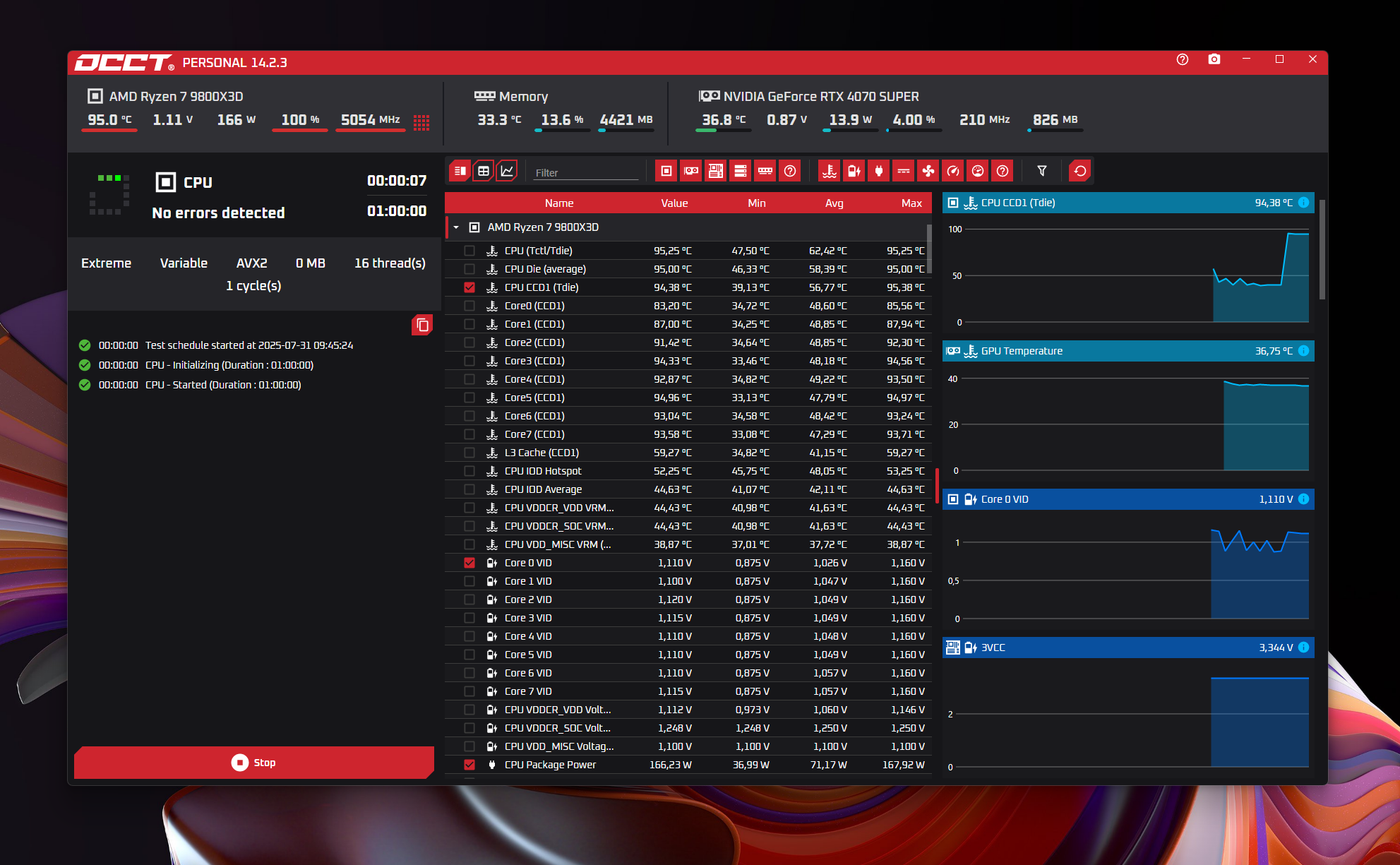Uncheck the Core 0 VID checkbox
This screenshot has width=1400, height=865.
click(x=469, y=563)
